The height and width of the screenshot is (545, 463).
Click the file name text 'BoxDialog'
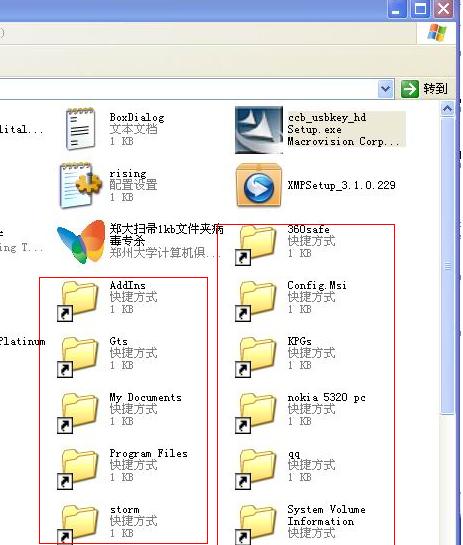pyautogui.click(x=137, y=117)
